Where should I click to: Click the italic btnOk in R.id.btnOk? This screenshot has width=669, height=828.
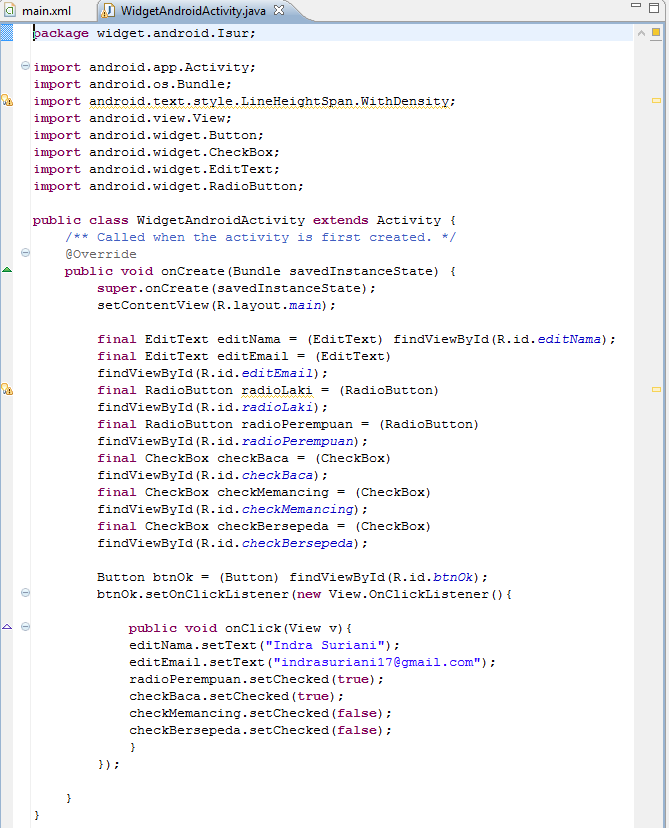pos(453,577)
